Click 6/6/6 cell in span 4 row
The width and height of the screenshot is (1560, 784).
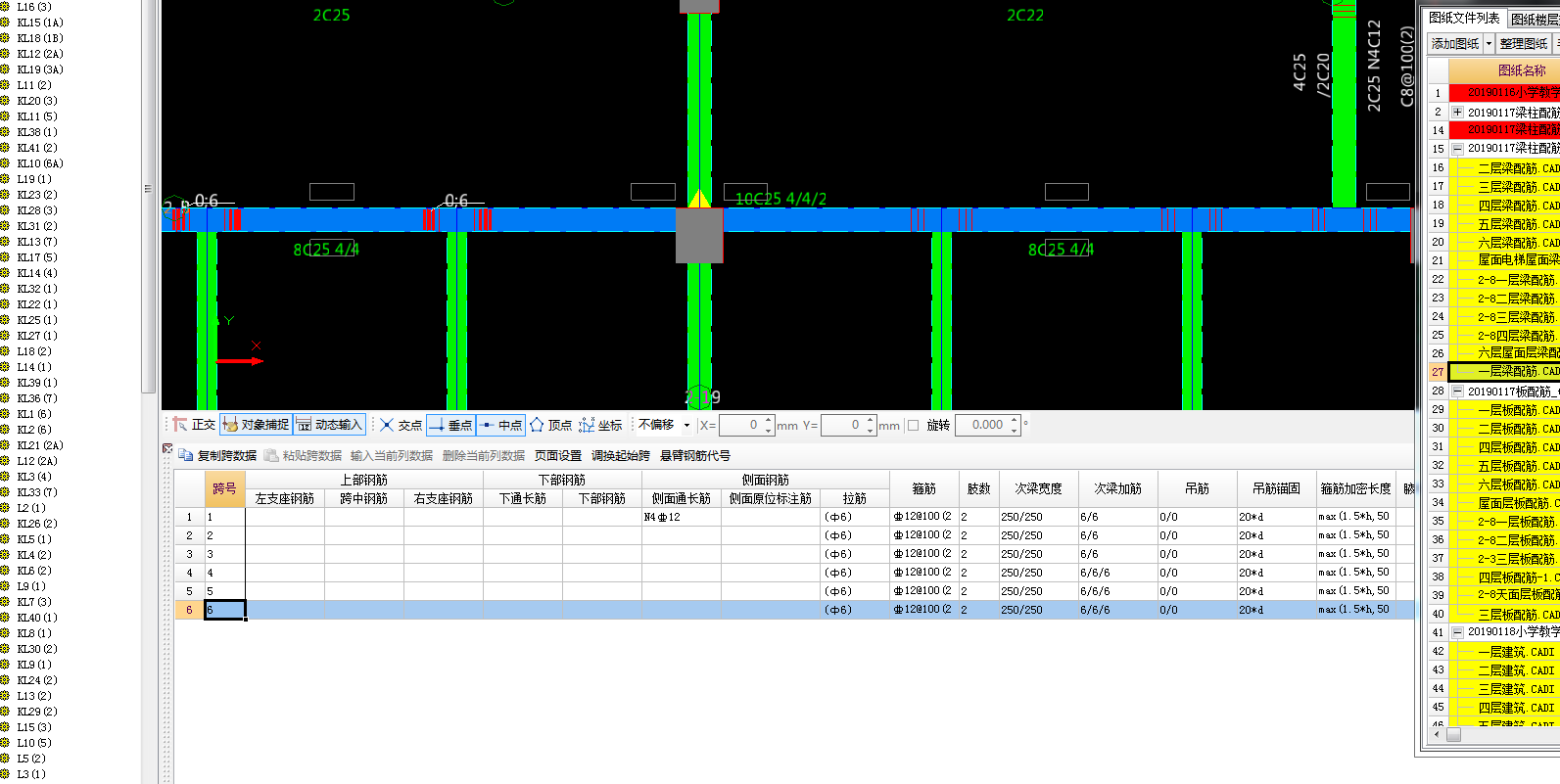tap(1118, 573)
